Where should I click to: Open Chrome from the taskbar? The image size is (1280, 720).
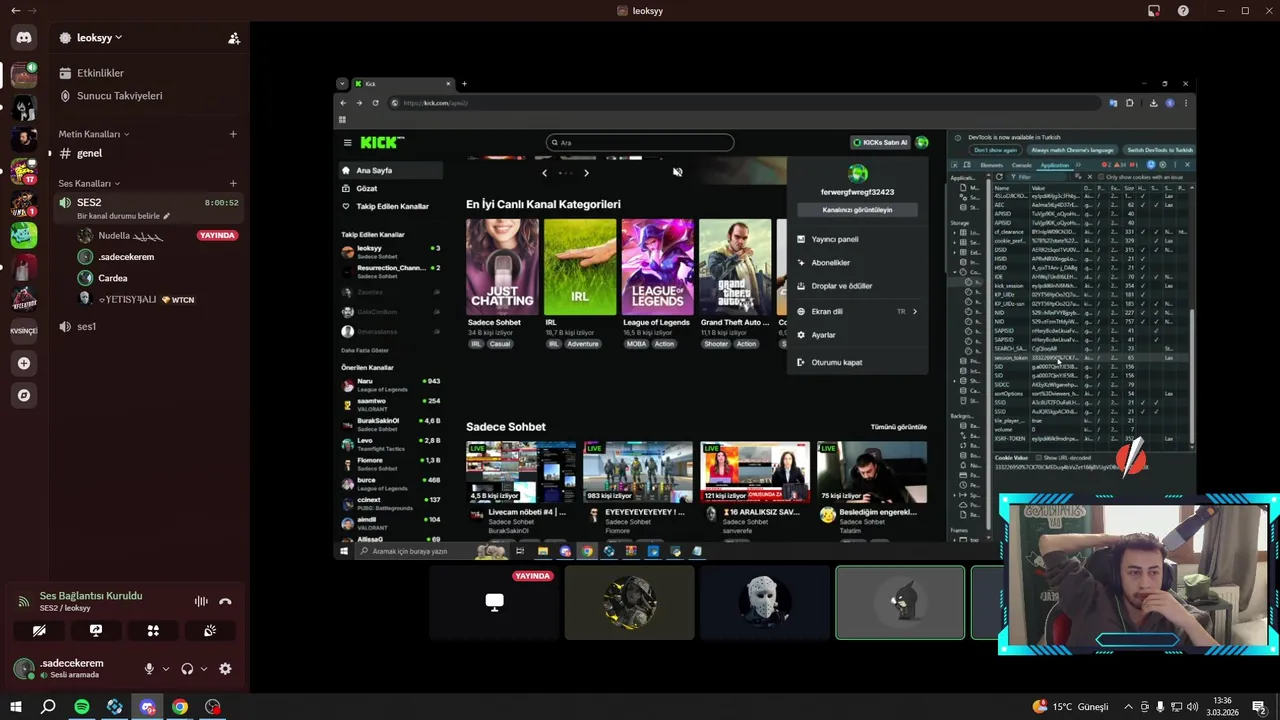coord(180,707)
